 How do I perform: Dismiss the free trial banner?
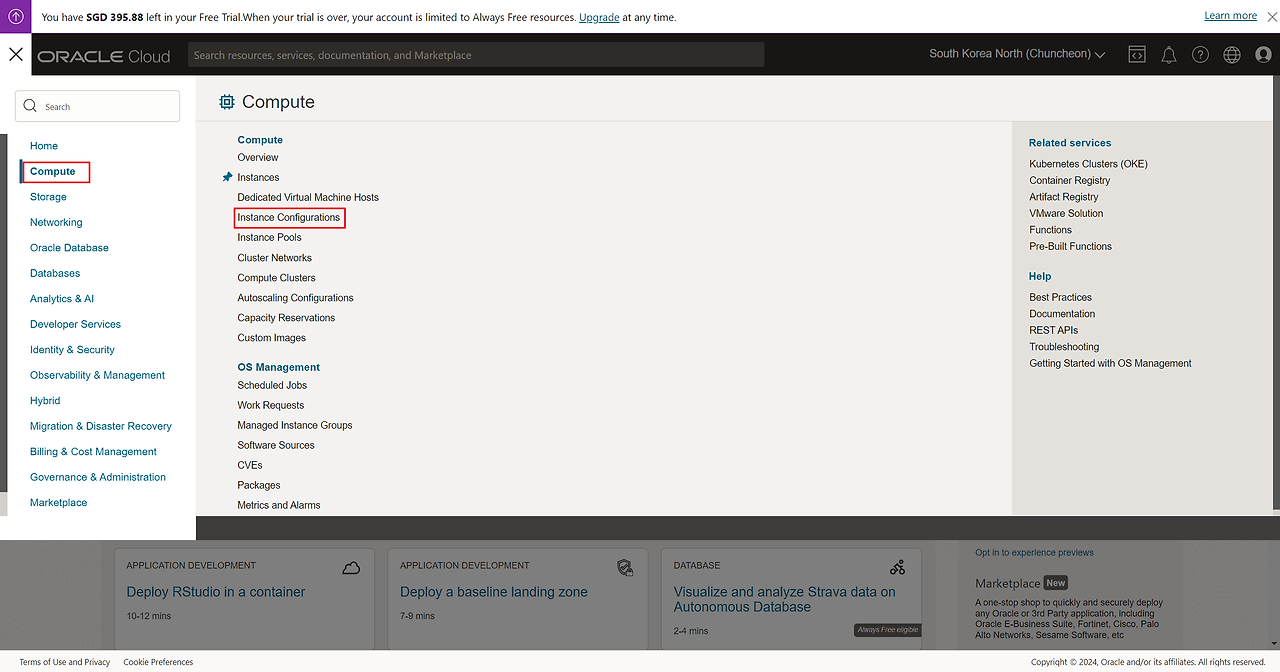pos(1272,17)
